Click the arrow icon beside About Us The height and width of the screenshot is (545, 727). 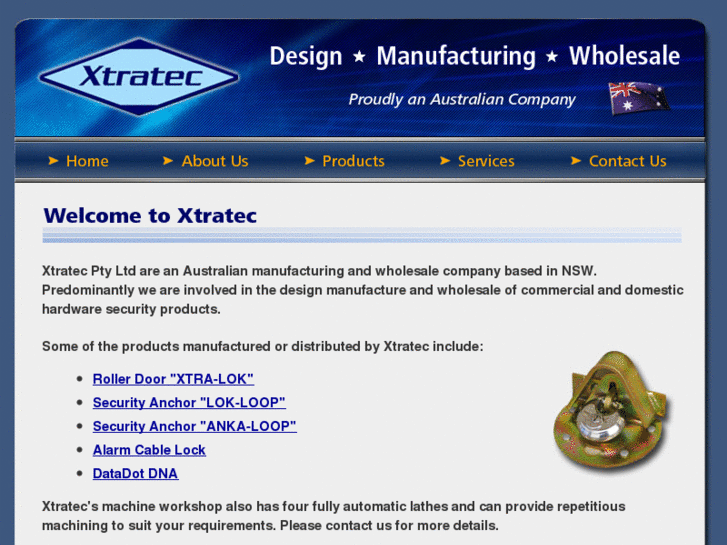tap(168, 160)
